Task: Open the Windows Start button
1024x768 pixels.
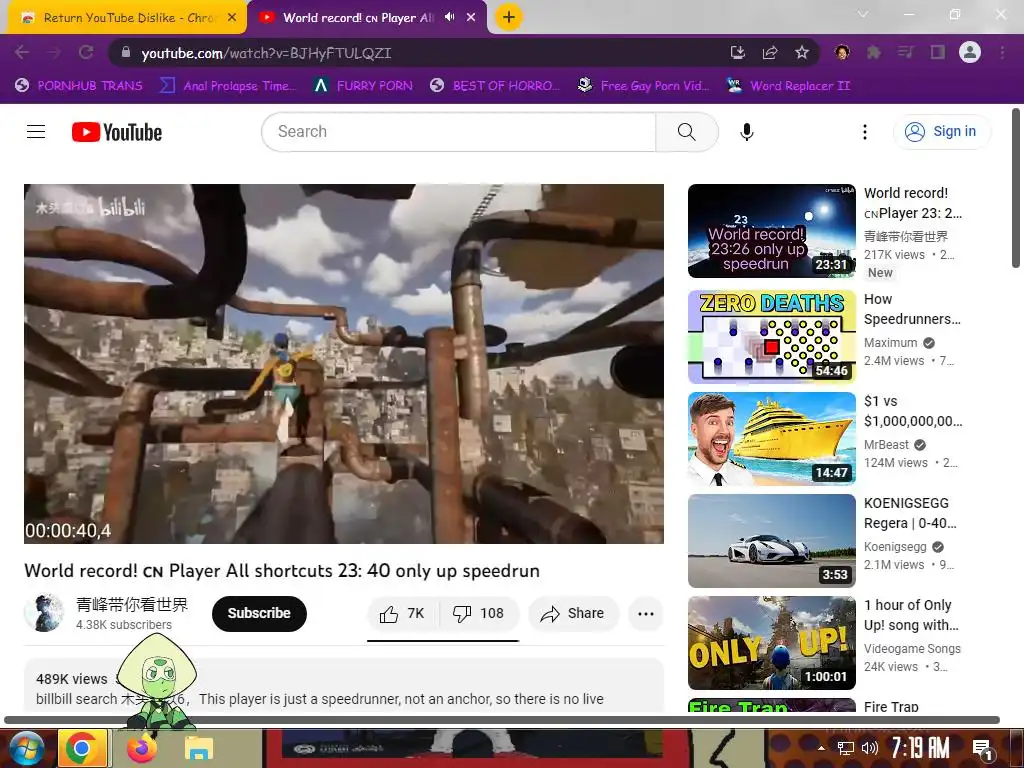Action: [26, 748]
